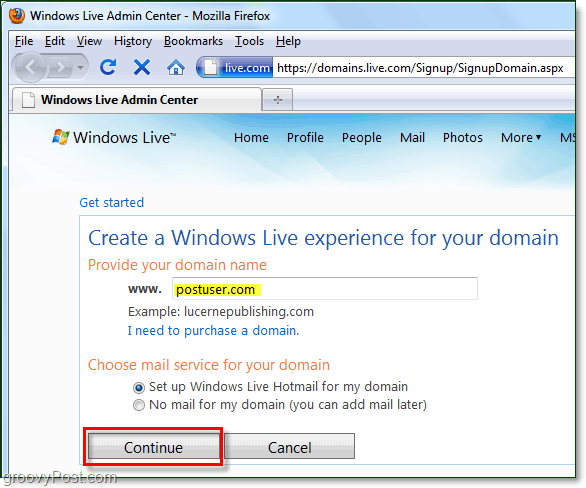Open a new tab with plus button
Viewport: 586px width, 488px height.
click(277, 100)
